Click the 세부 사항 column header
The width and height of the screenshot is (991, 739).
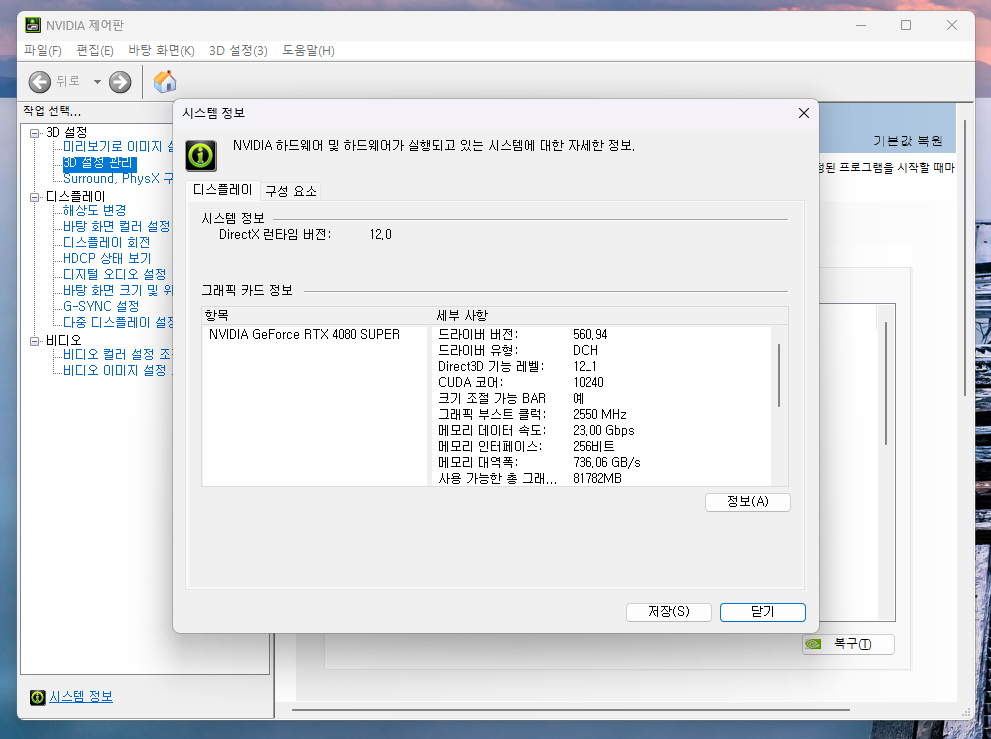click(x=611, y=315)
